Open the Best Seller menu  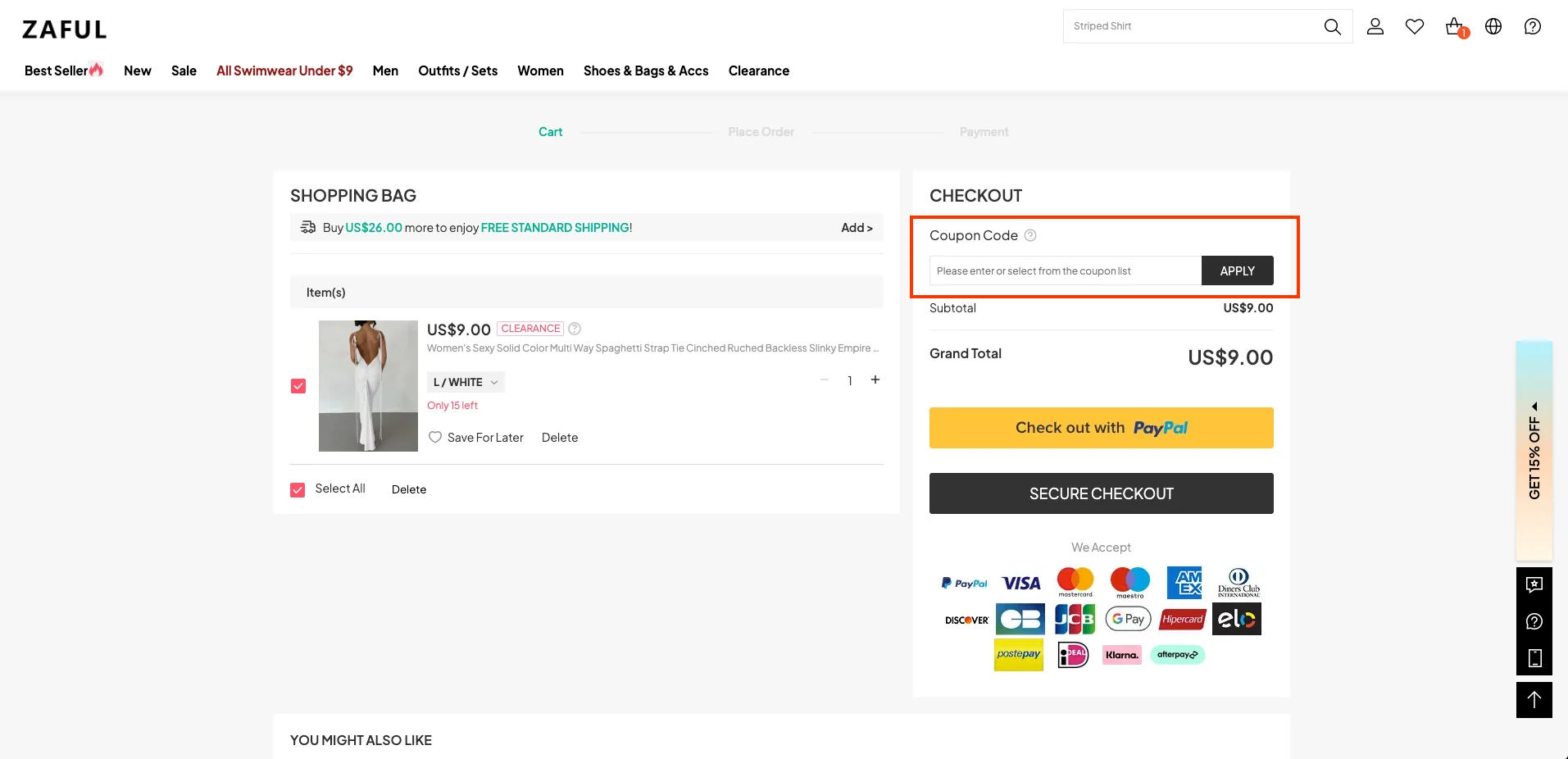click(x=64, y=70)
